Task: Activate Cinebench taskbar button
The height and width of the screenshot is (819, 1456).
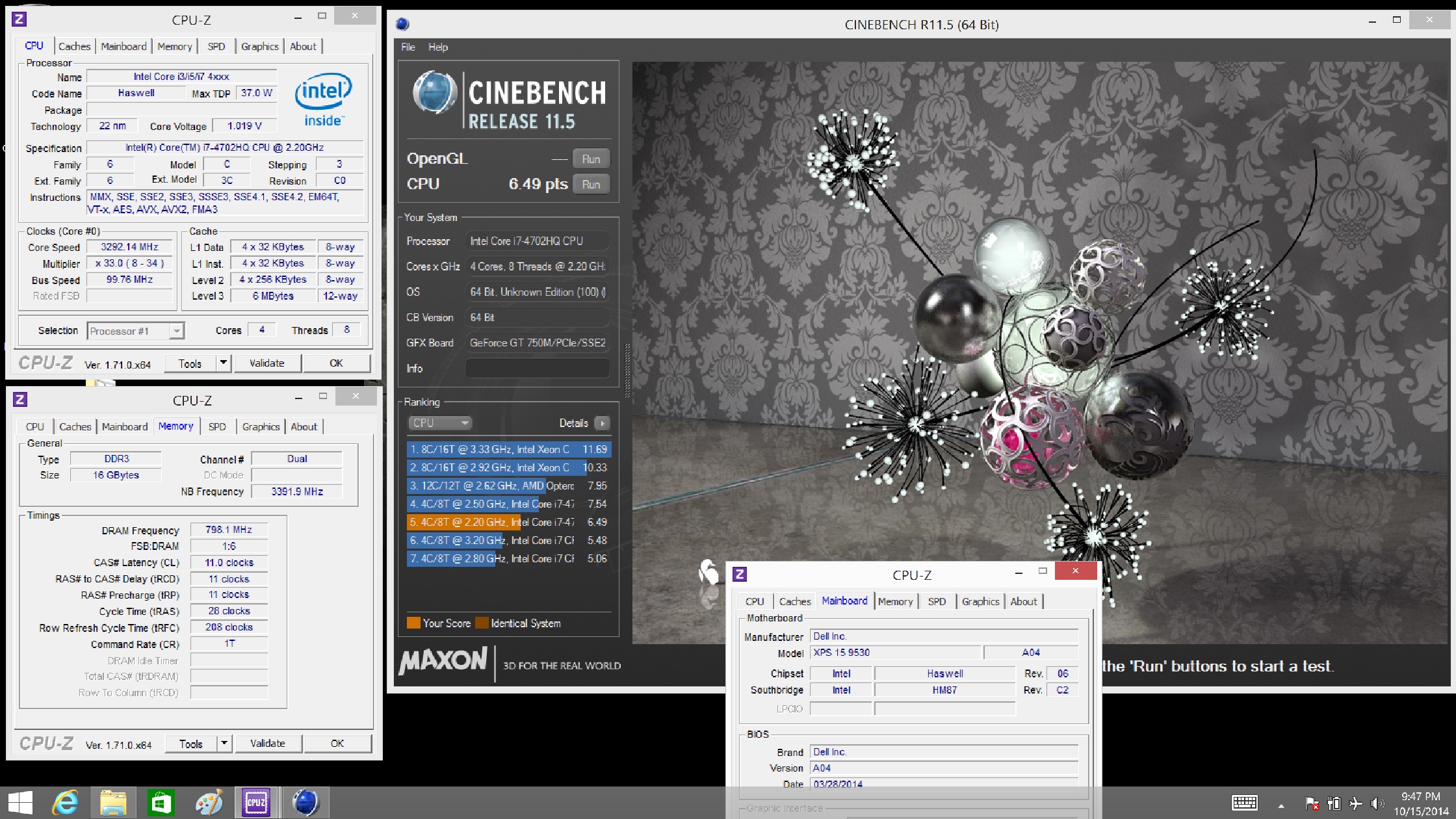Action: 305,803
